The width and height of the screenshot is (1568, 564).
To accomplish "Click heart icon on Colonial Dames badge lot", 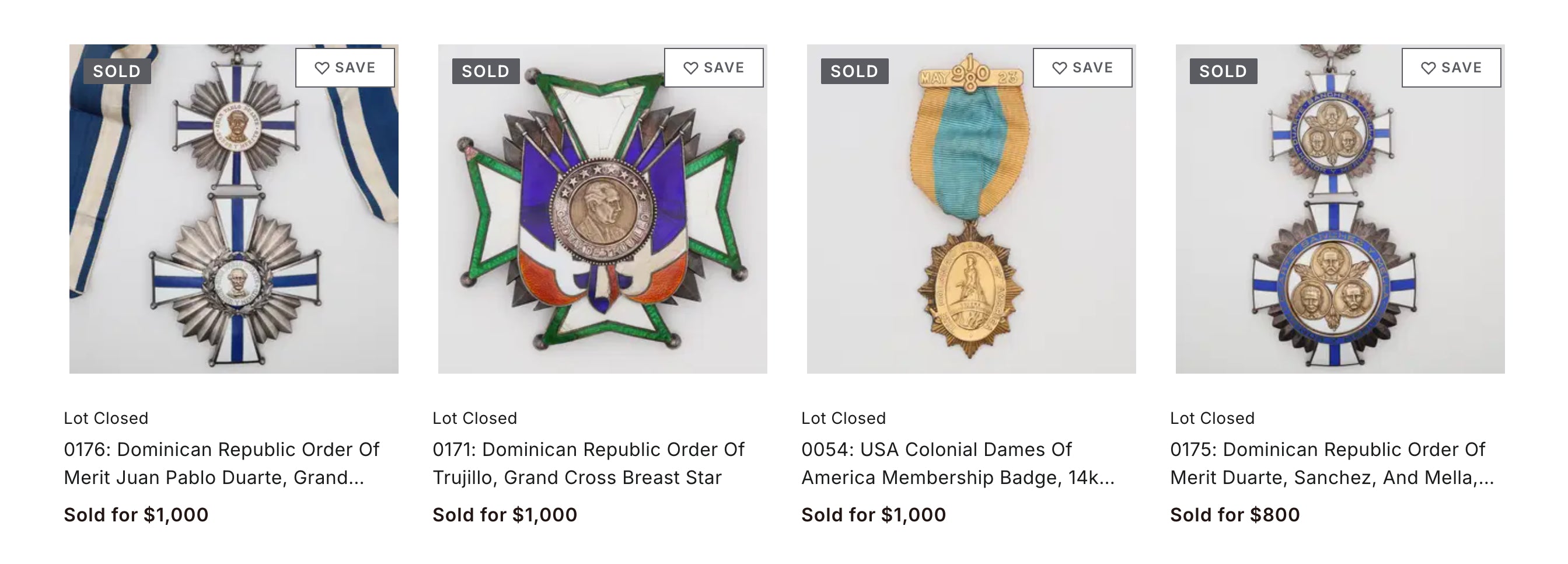I will point(1059,68).
